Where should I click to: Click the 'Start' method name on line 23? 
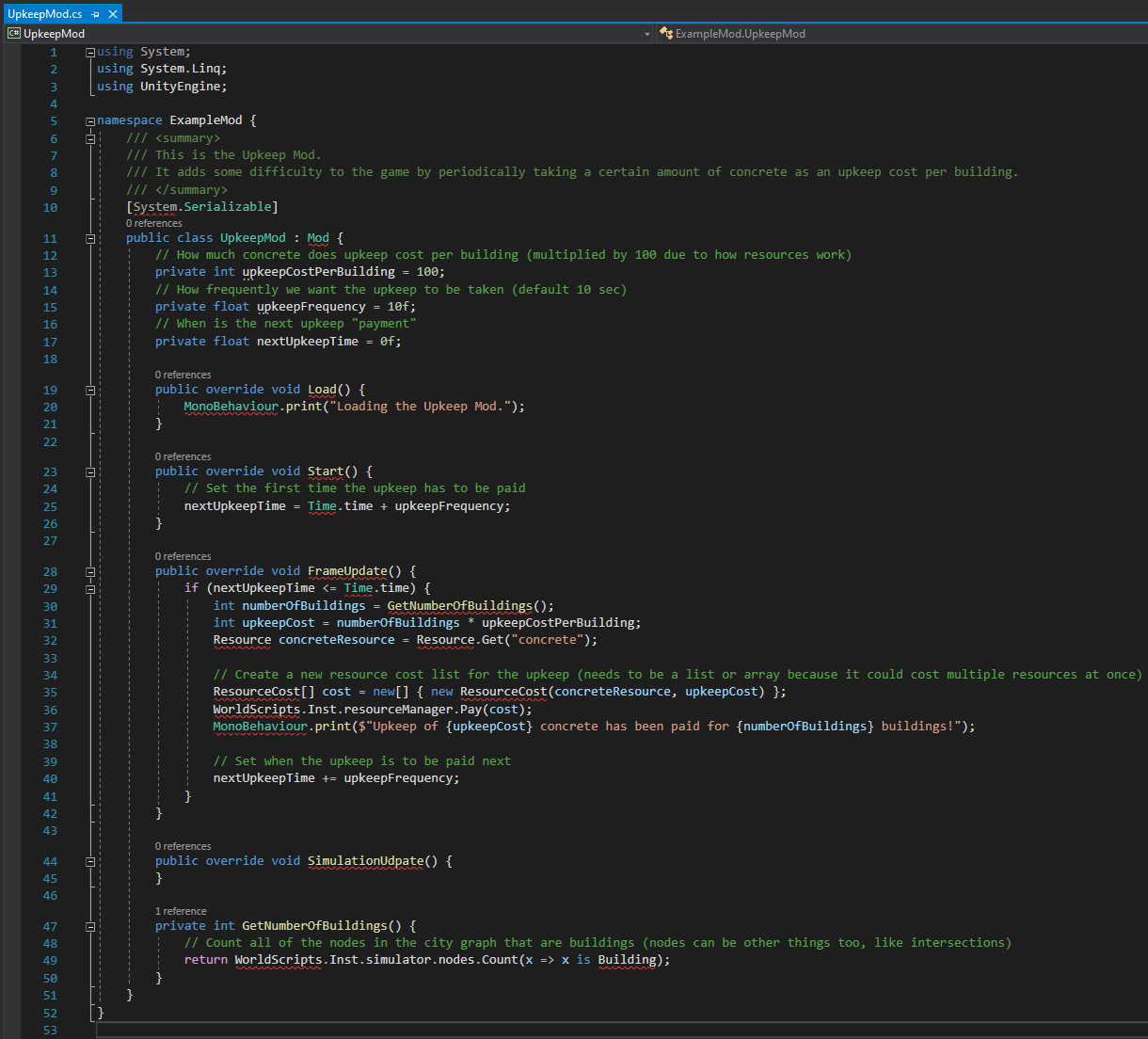326,472
